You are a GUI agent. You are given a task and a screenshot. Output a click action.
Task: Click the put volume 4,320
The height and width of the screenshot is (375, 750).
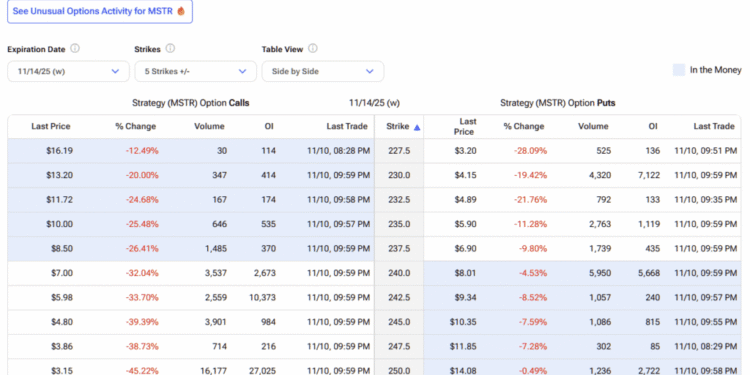[x=600, y=175]
